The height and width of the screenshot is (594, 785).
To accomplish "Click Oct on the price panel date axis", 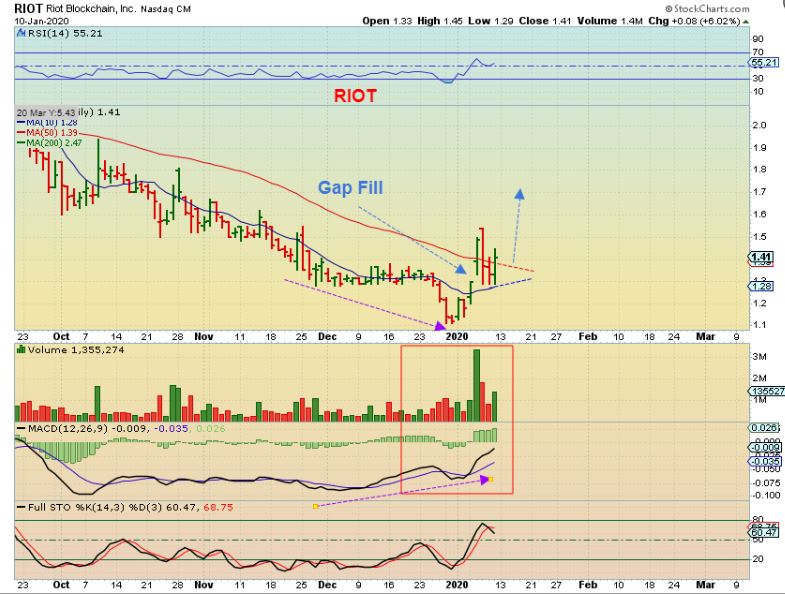I will pos(61,337).
